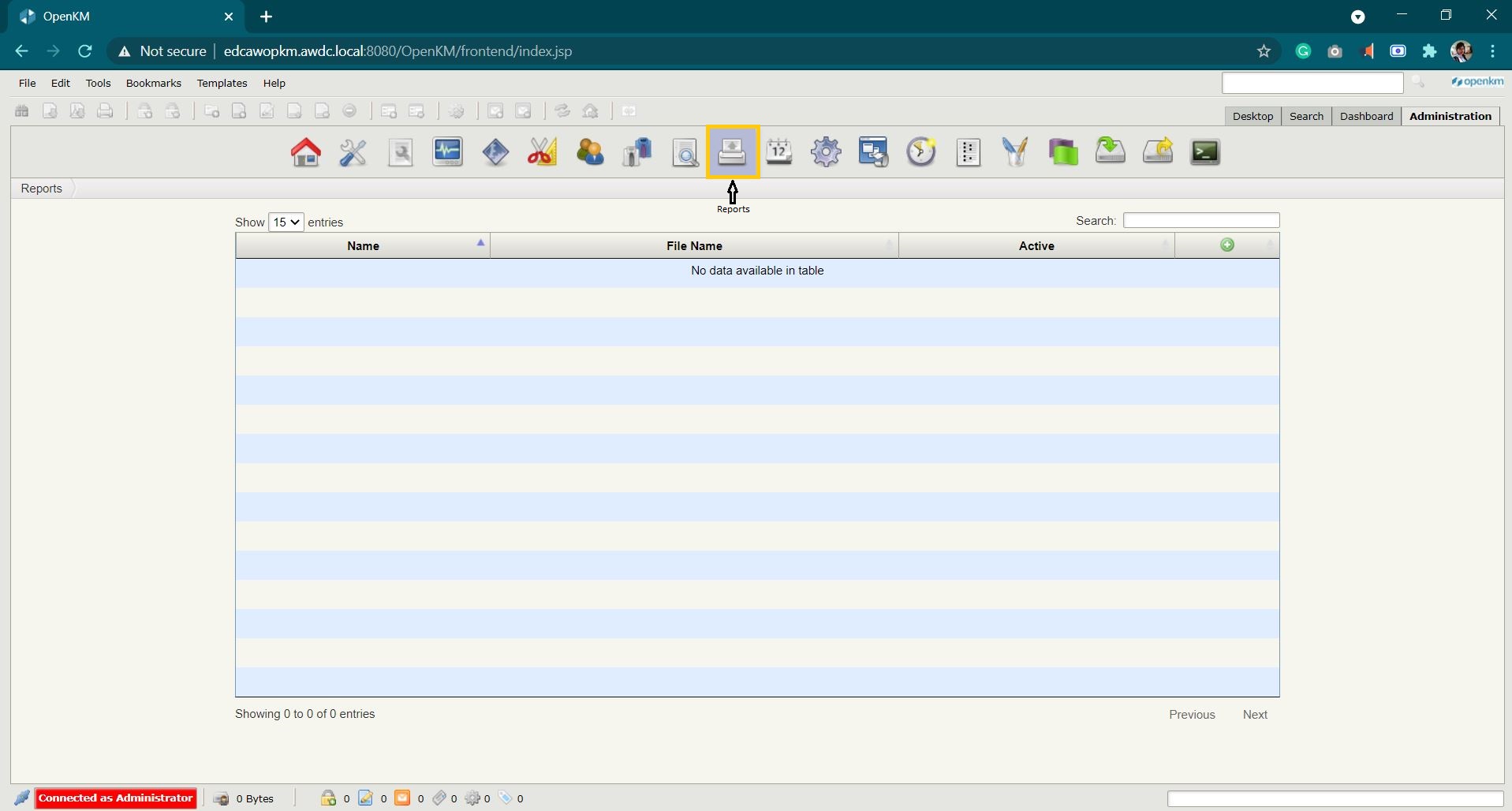
Task: Click the Previous pagination link
Action: pyautogui.click(x=1192, y=715)
